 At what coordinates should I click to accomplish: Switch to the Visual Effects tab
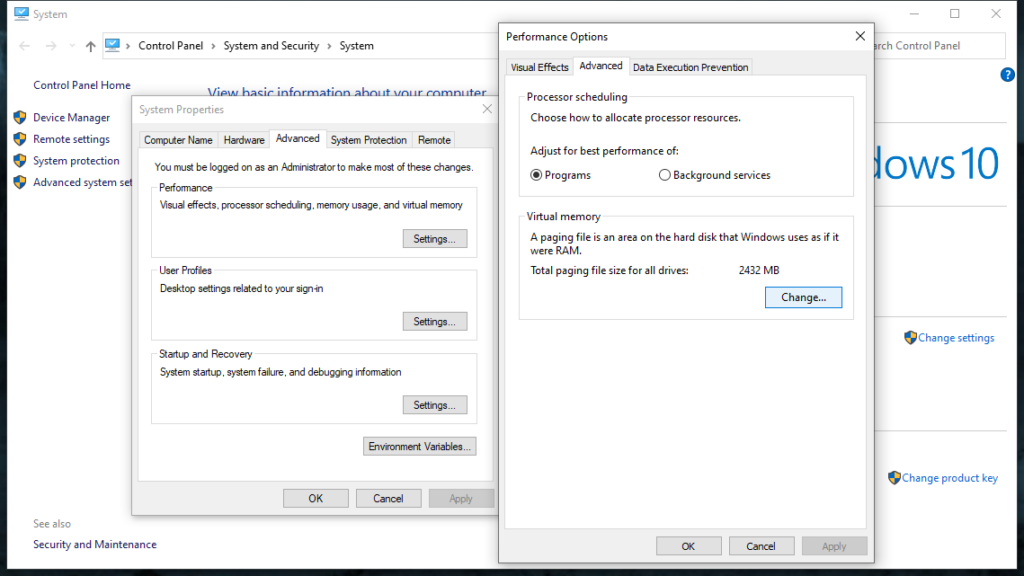(539, 66)
